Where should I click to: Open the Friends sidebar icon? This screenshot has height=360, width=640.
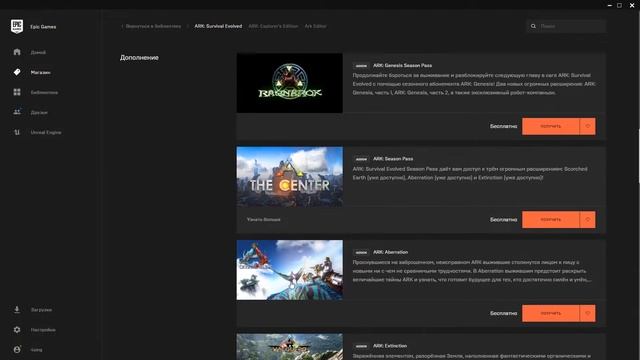coord(17,112)
